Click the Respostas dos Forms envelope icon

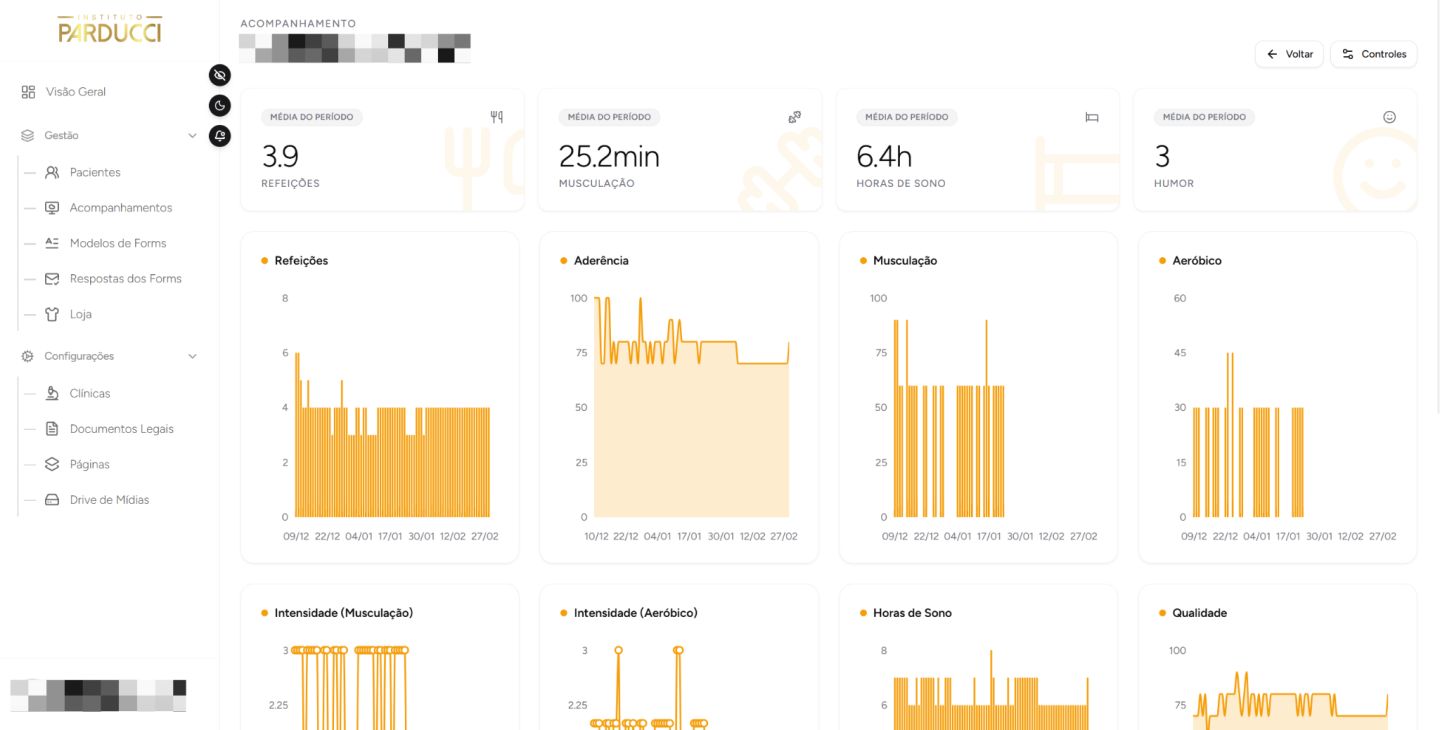coord(52,279)
